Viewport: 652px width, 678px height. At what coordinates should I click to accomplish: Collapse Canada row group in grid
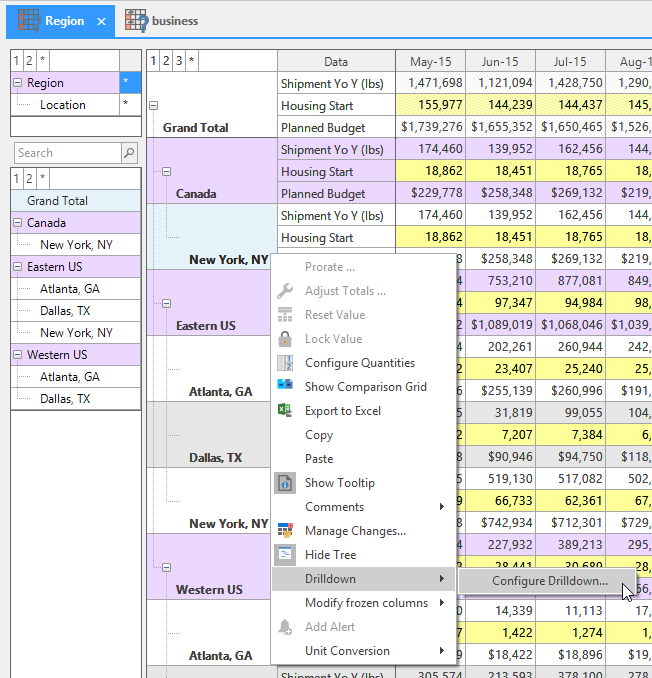(x=166, y=172)
